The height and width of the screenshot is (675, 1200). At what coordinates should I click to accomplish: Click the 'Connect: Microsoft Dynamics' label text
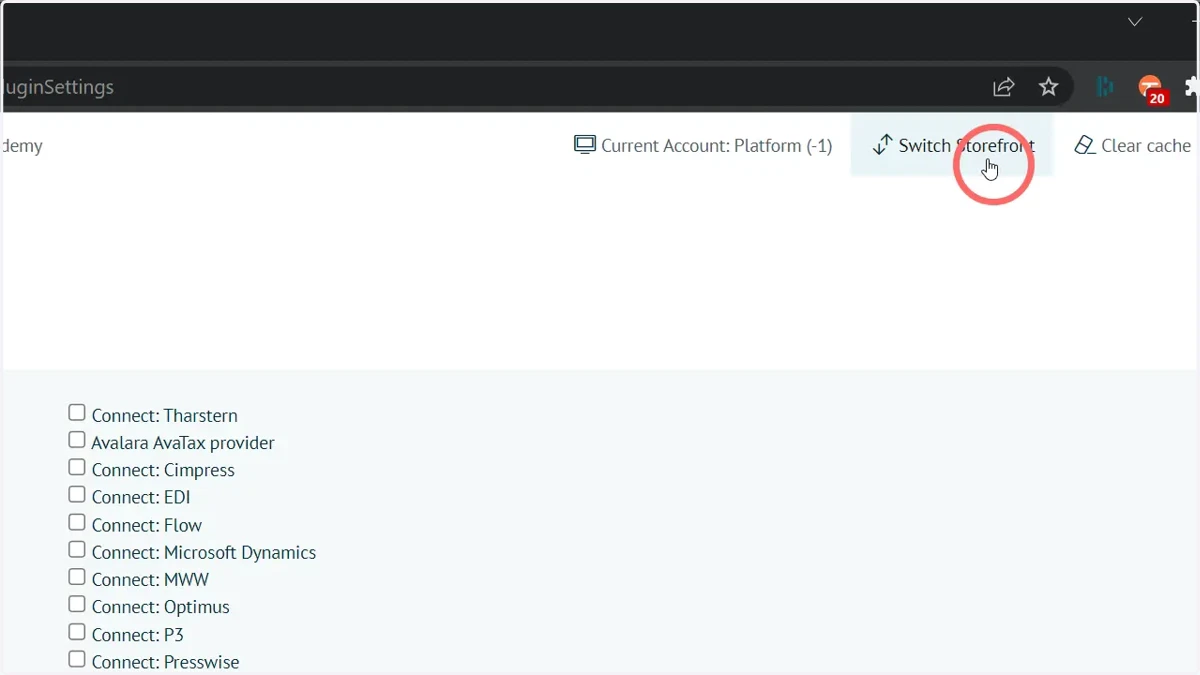point(204,552)
